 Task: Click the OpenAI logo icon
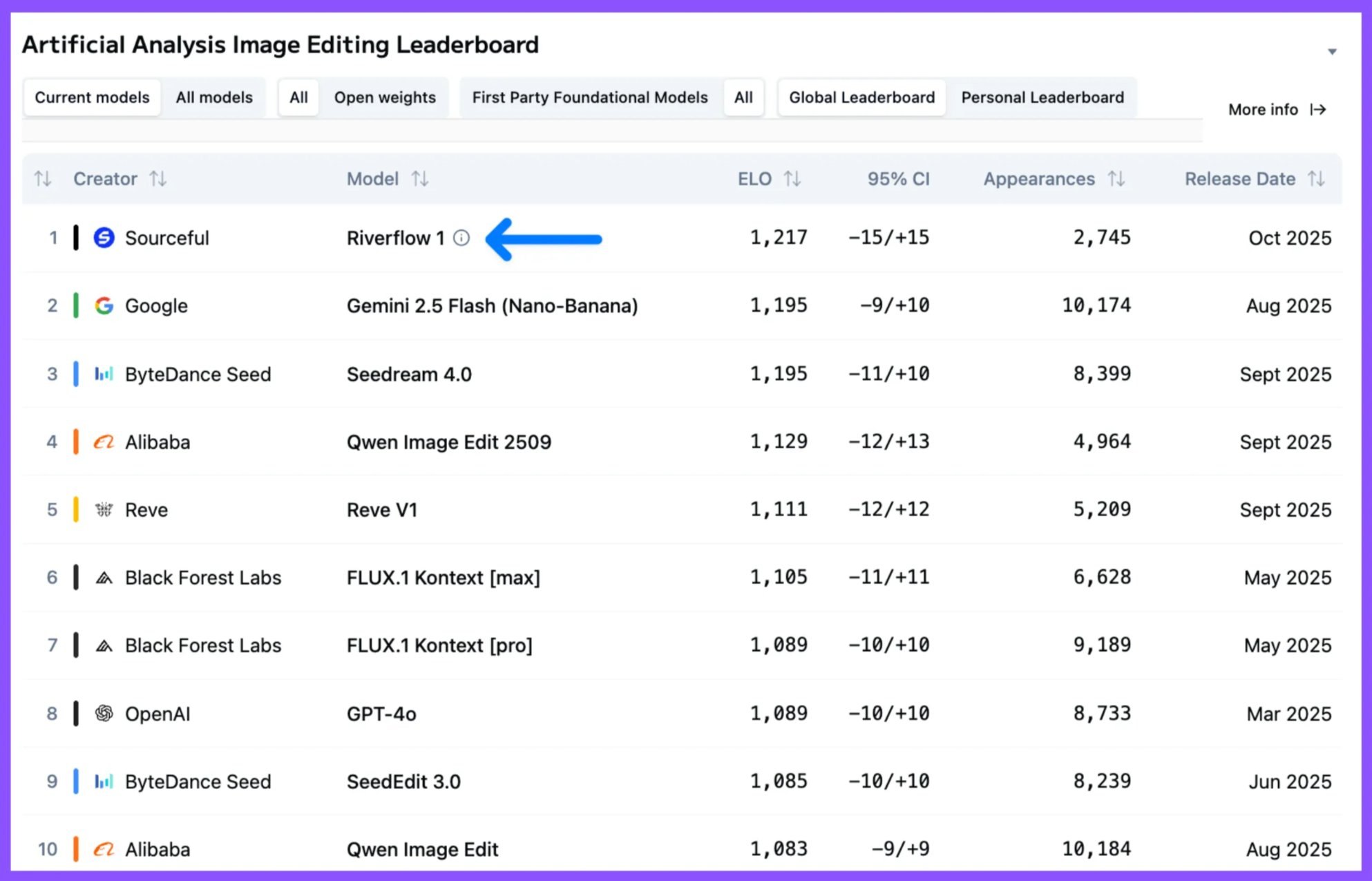tap(104, 713)
